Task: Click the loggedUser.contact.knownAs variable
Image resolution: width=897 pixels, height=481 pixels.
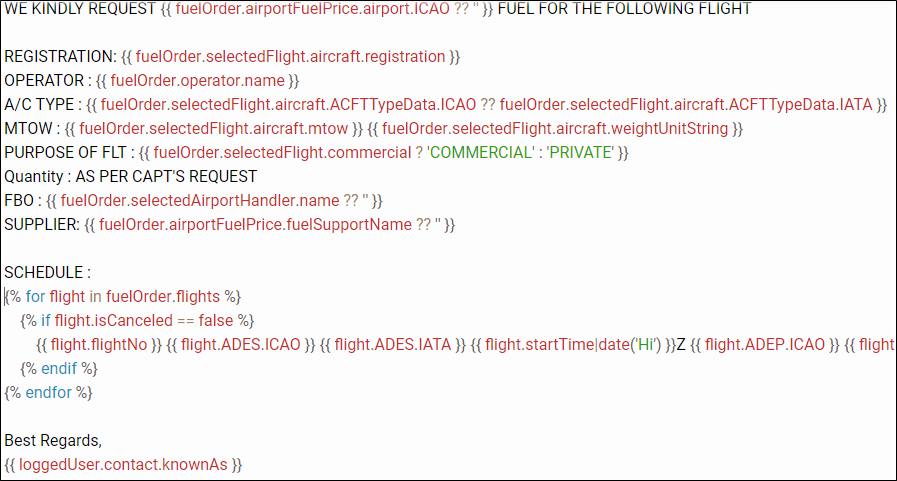Action: (123, 465)
